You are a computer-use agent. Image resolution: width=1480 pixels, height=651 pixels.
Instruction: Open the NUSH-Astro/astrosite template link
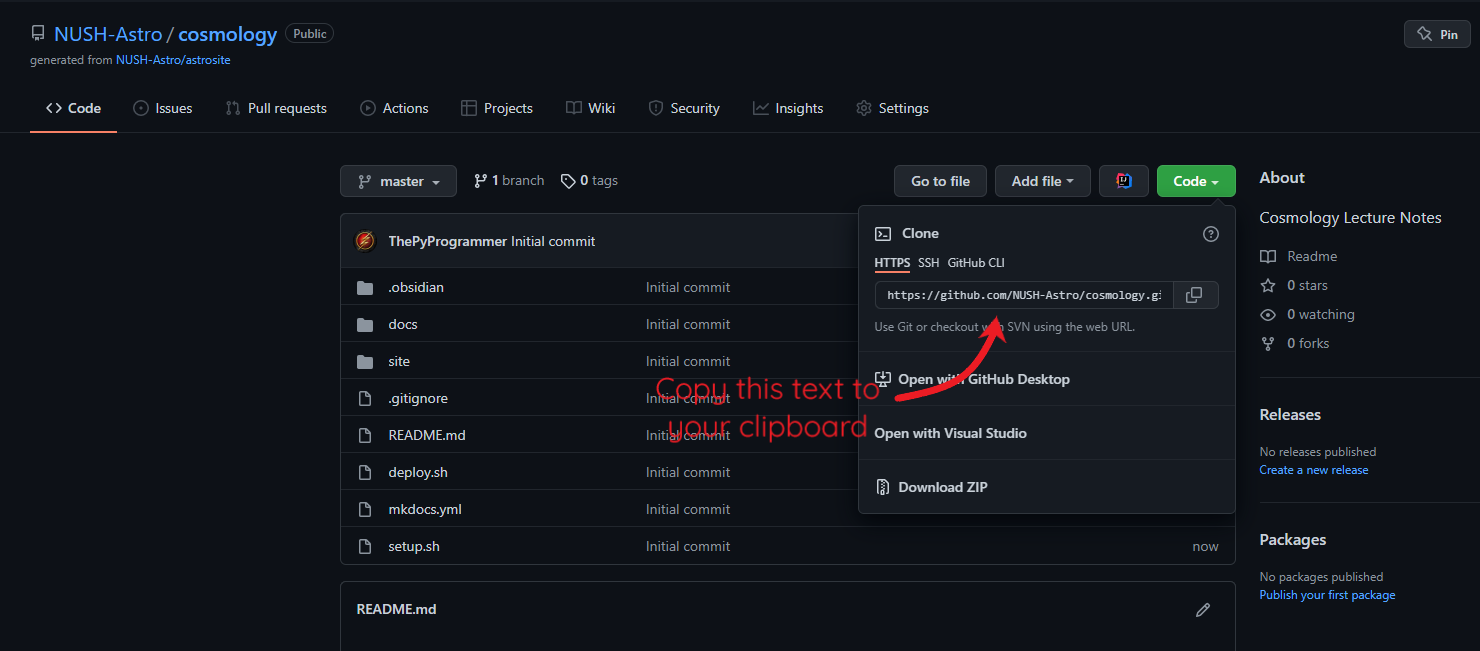point(173,60)
